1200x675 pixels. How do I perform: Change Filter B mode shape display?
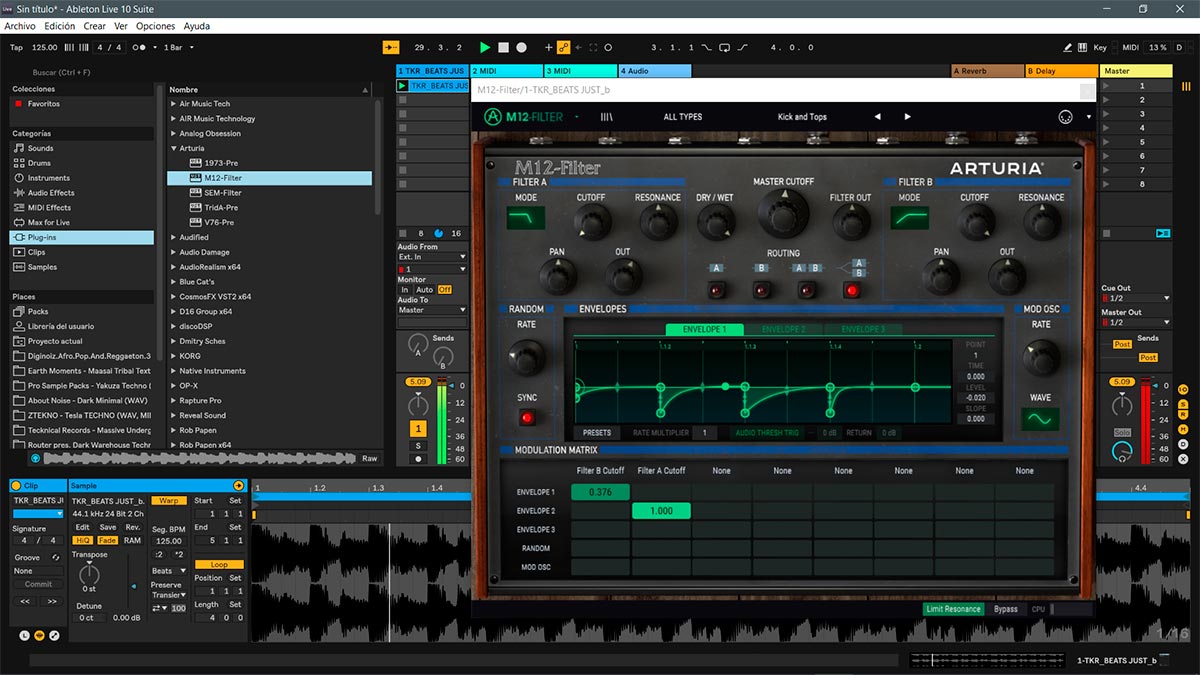point(909,217)
